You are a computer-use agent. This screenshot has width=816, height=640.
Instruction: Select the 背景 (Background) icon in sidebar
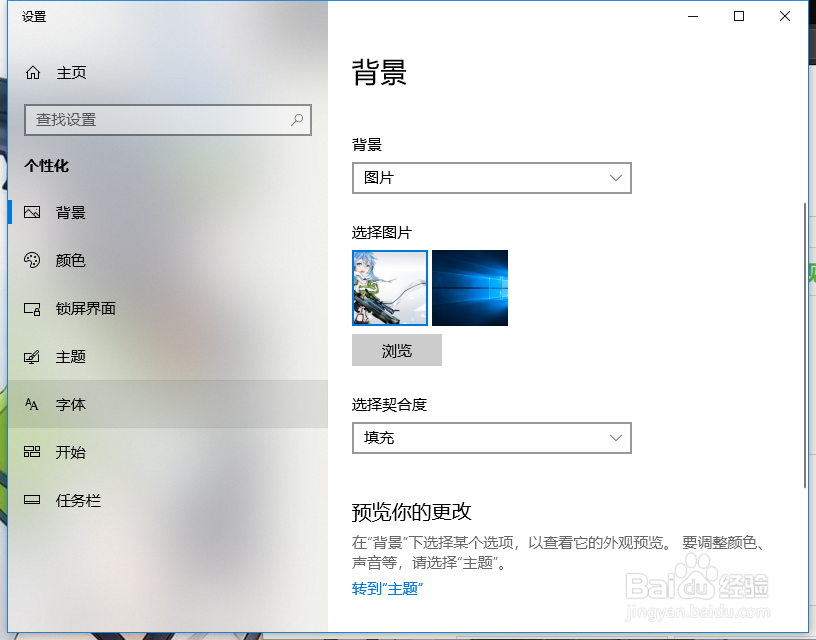pos(34,212)
